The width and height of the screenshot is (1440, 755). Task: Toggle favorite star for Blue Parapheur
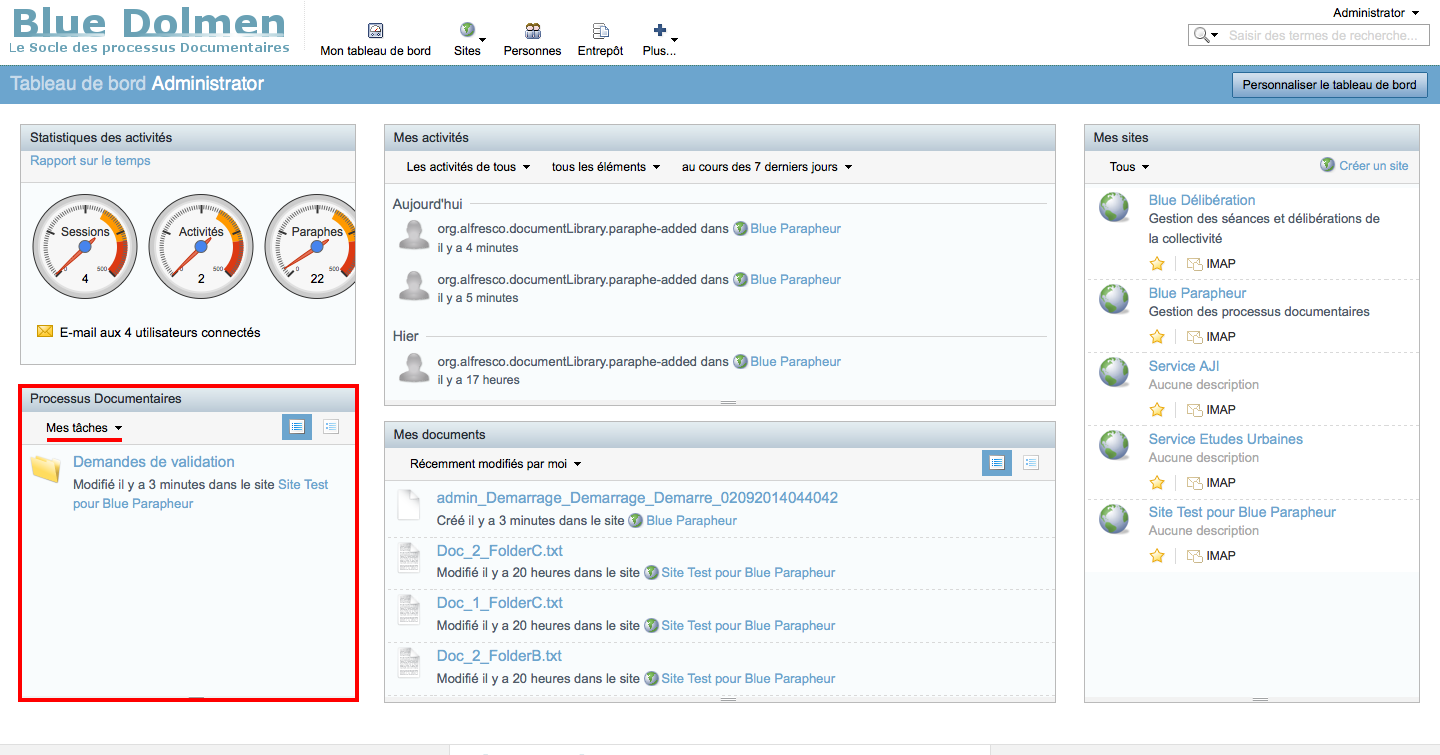[1157, 337]
